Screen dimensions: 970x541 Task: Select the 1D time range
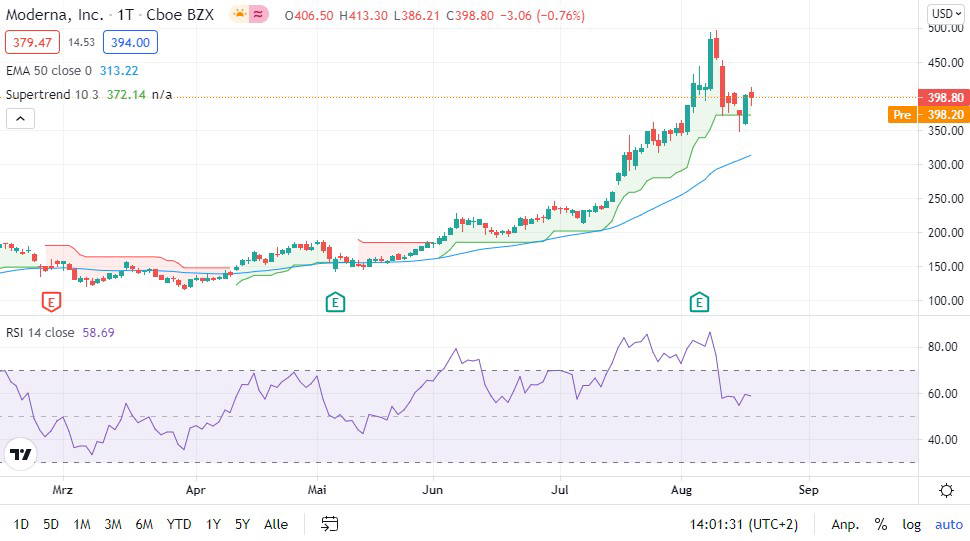pyautogui.click(x=21, y=524)
